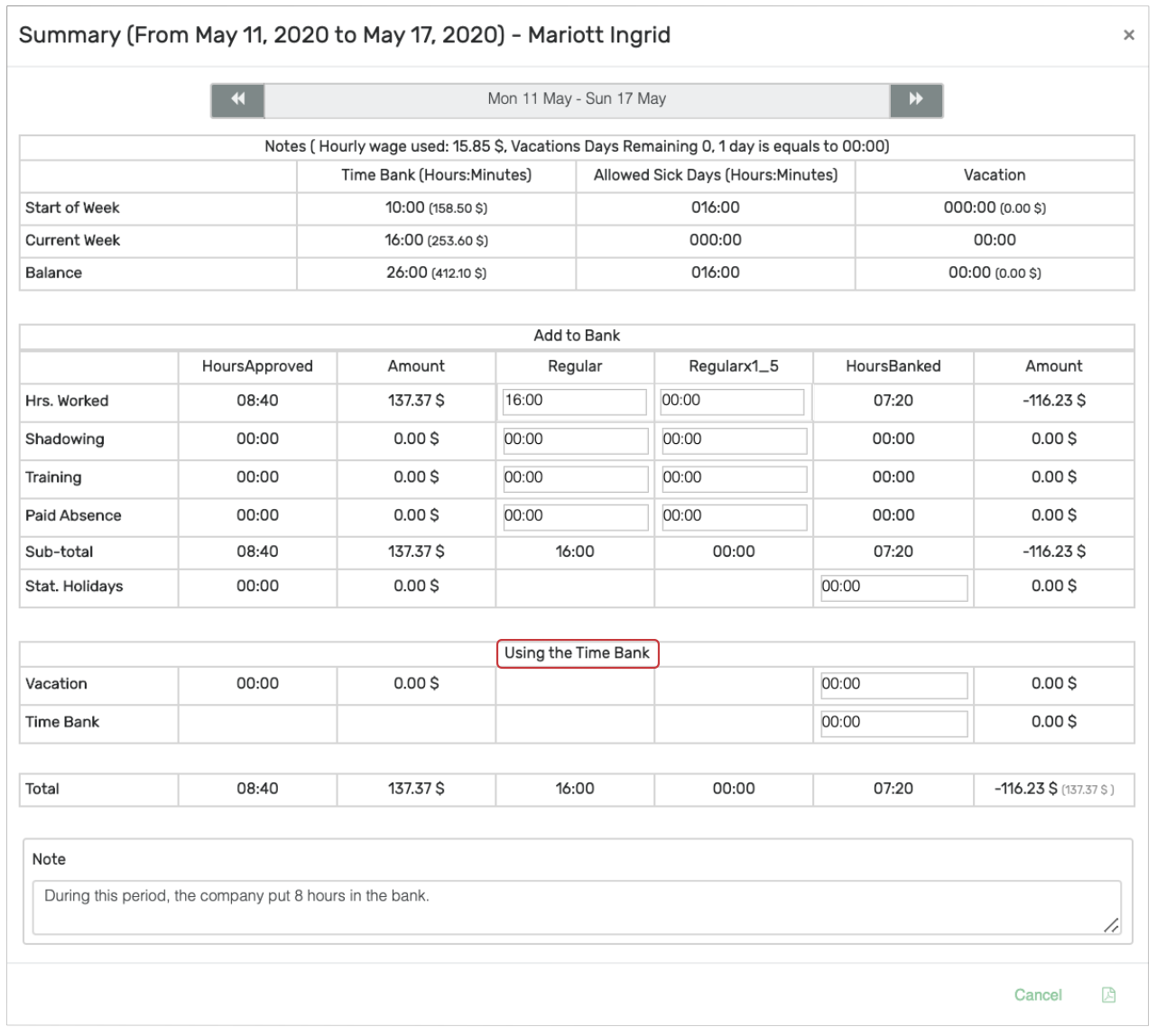Edit Hrs. Worked Regular field showing 16:00
1157x1036 pixels.
(574, 402)
